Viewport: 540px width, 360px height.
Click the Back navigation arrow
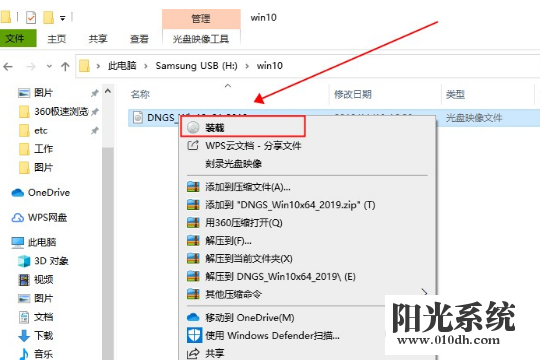[8, 66]
